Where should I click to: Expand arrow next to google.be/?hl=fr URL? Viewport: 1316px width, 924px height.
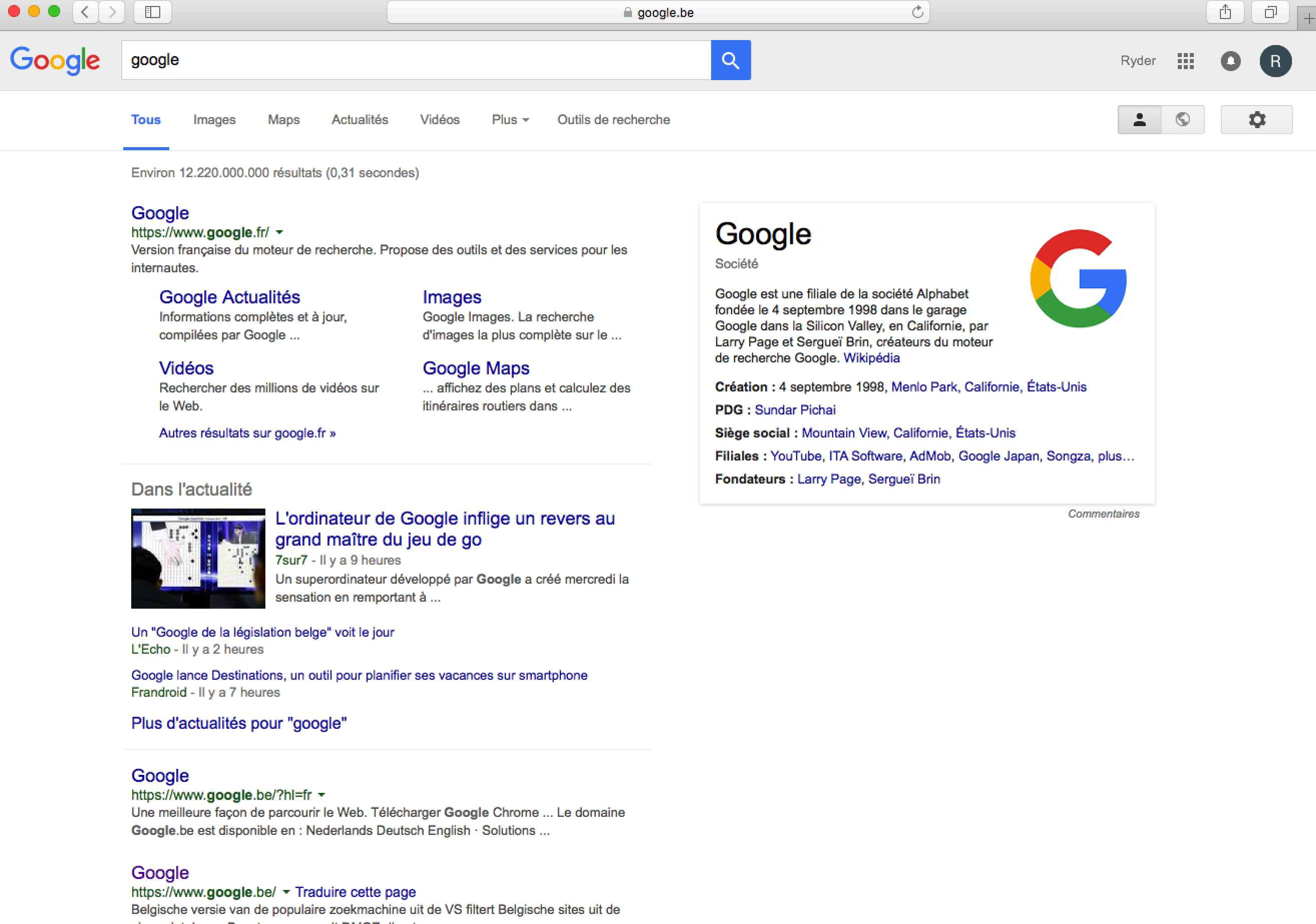[321, 795]
